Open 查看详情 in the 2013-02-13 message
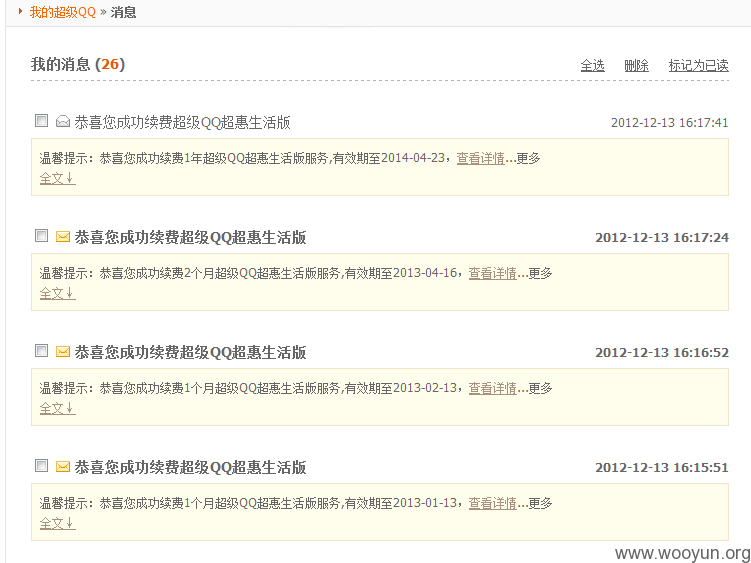 (492, 388)
